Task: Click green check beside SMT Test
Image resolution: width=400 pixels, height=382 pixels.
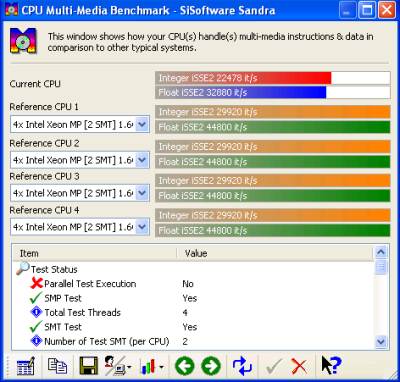Action: (36, 327)
